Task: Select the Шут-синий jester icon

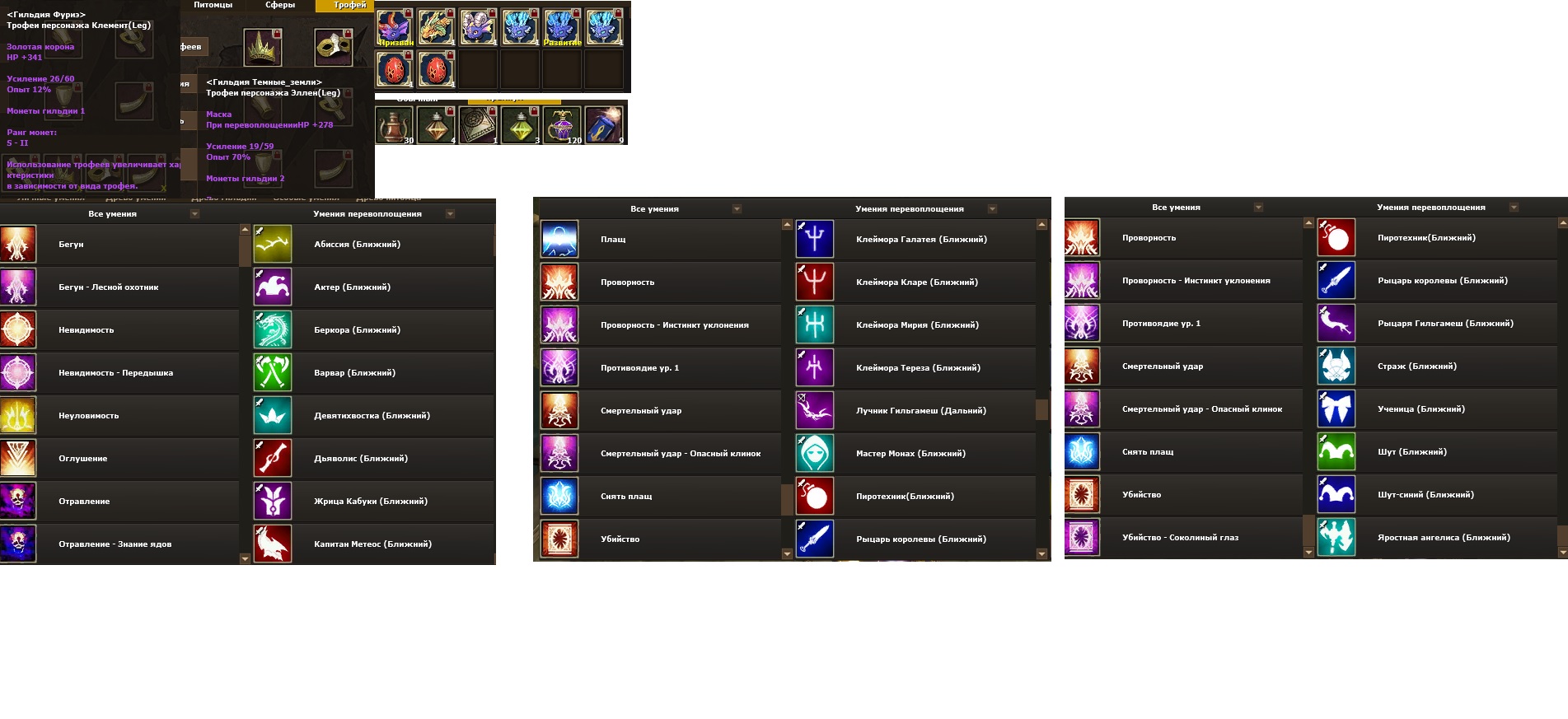Action: (1336, 495)
